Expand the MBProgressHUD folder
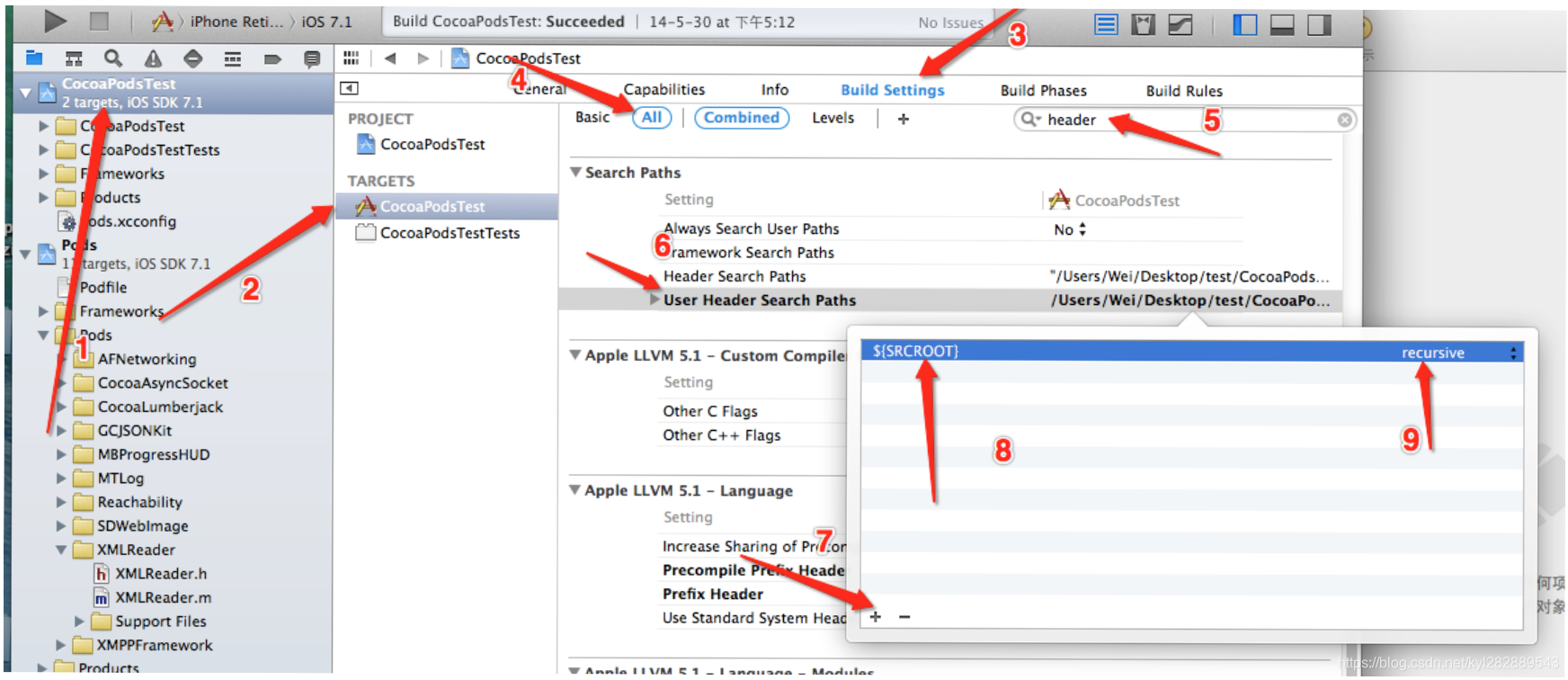This screenshot has width=1568, height=680. point(61,454)
